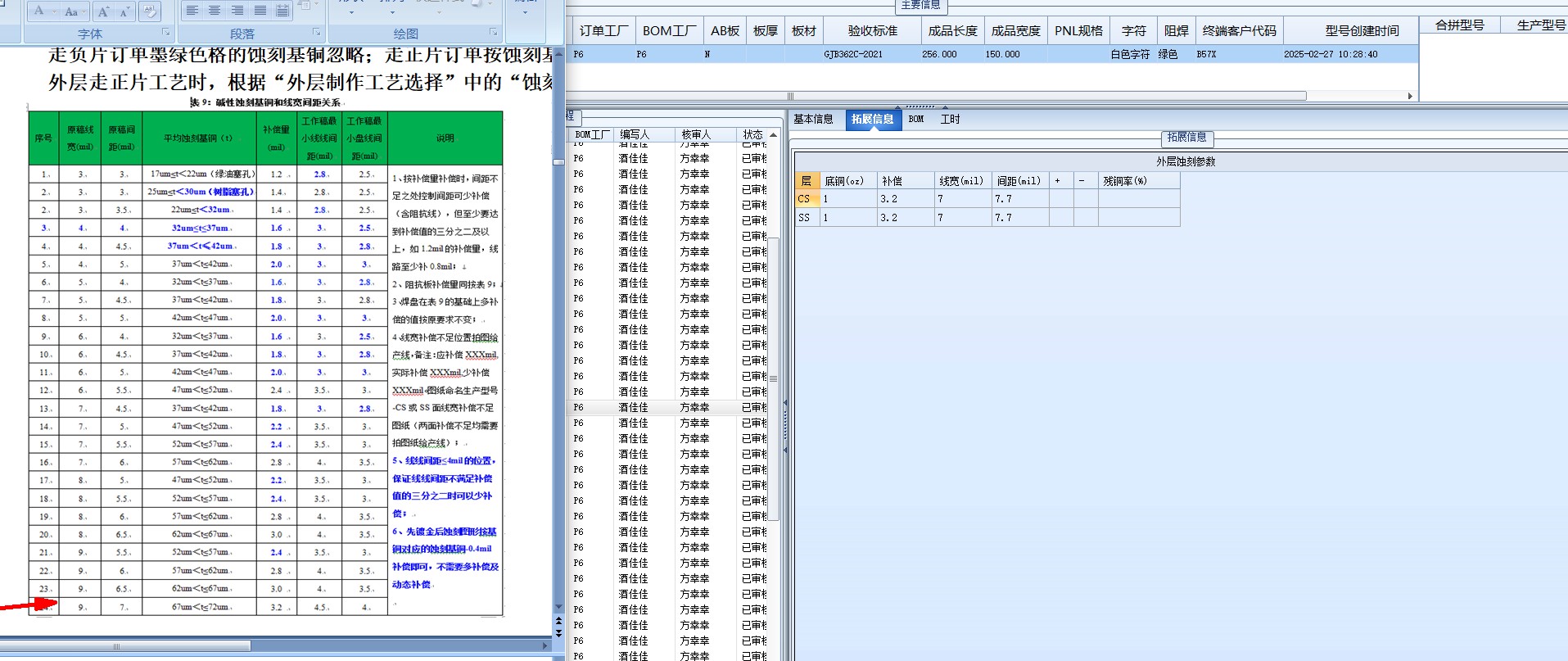Increase font size with grow font icon
The width and height of the screenshot is (1568, 661).
[x=103, y=11]
